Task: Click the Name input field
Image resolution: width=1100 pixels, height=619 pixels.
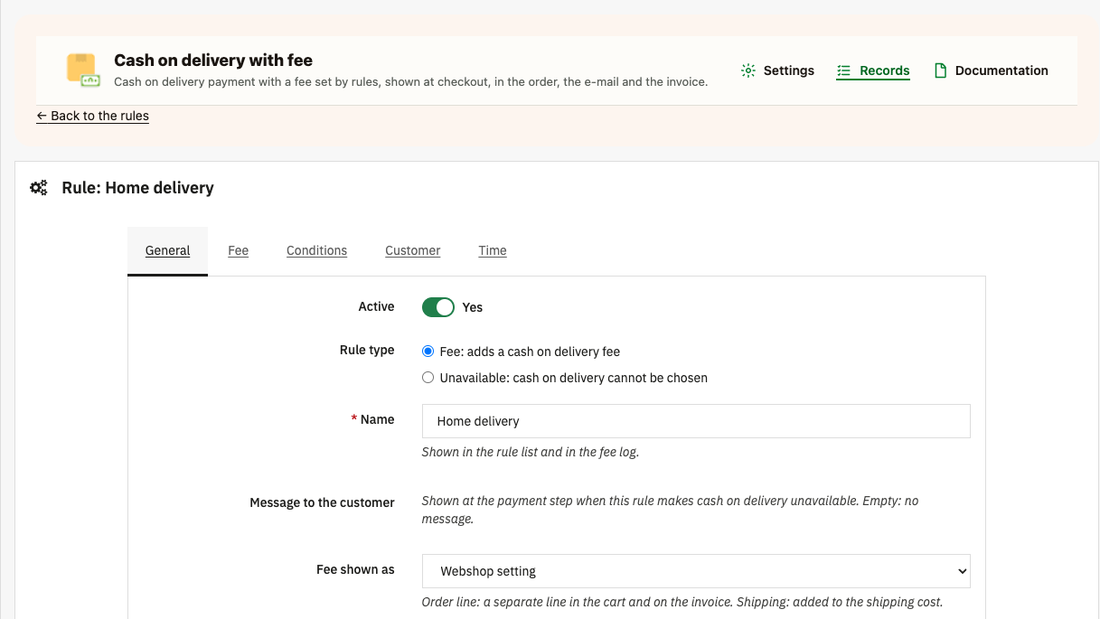Action: 696,421
